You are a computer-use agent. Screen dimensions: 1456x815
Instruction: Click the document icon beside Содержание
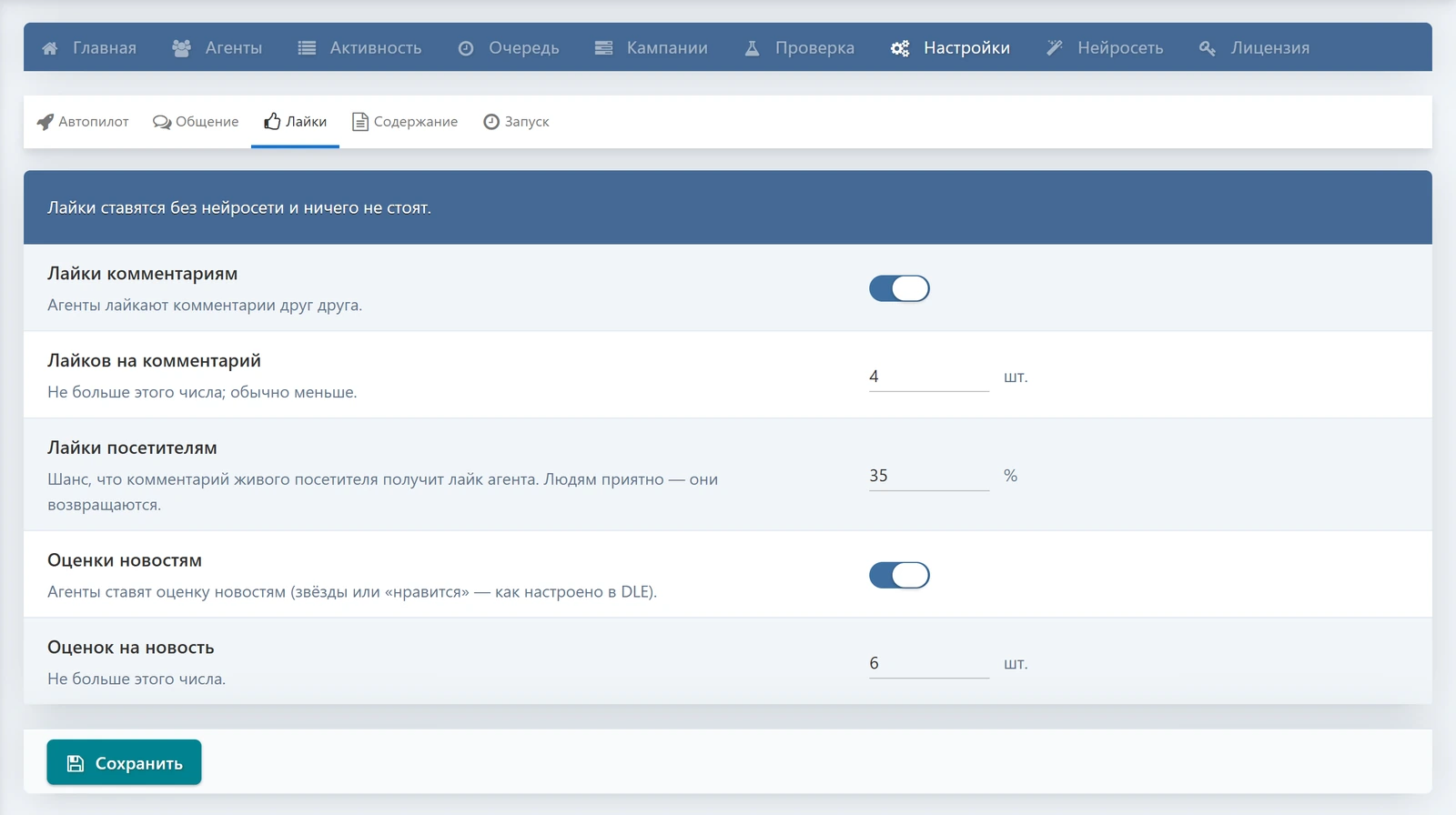(x=360, y=122)
